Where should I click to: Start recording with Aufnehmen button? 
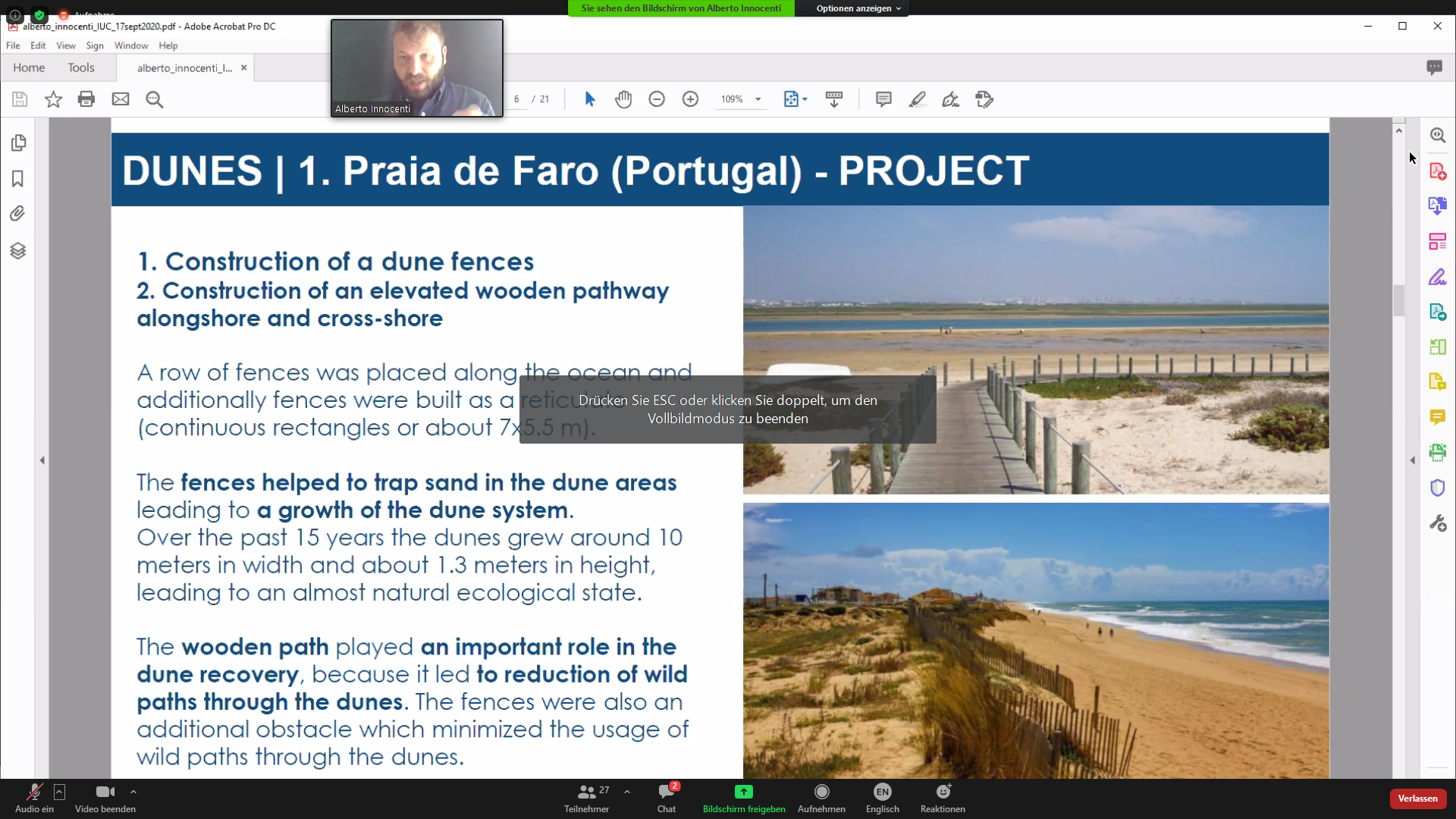pyautogui.click(x=821, y=798)
